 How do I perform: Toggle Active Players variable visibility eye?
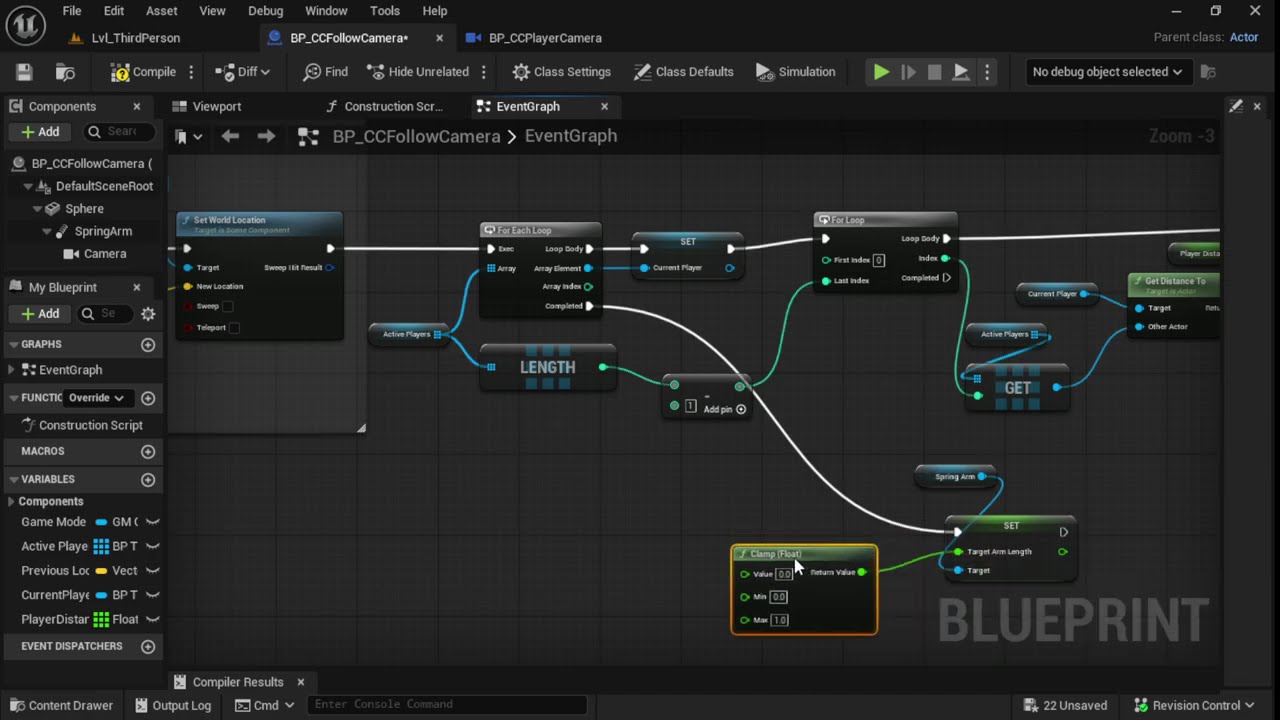click(x=152, y=546)
